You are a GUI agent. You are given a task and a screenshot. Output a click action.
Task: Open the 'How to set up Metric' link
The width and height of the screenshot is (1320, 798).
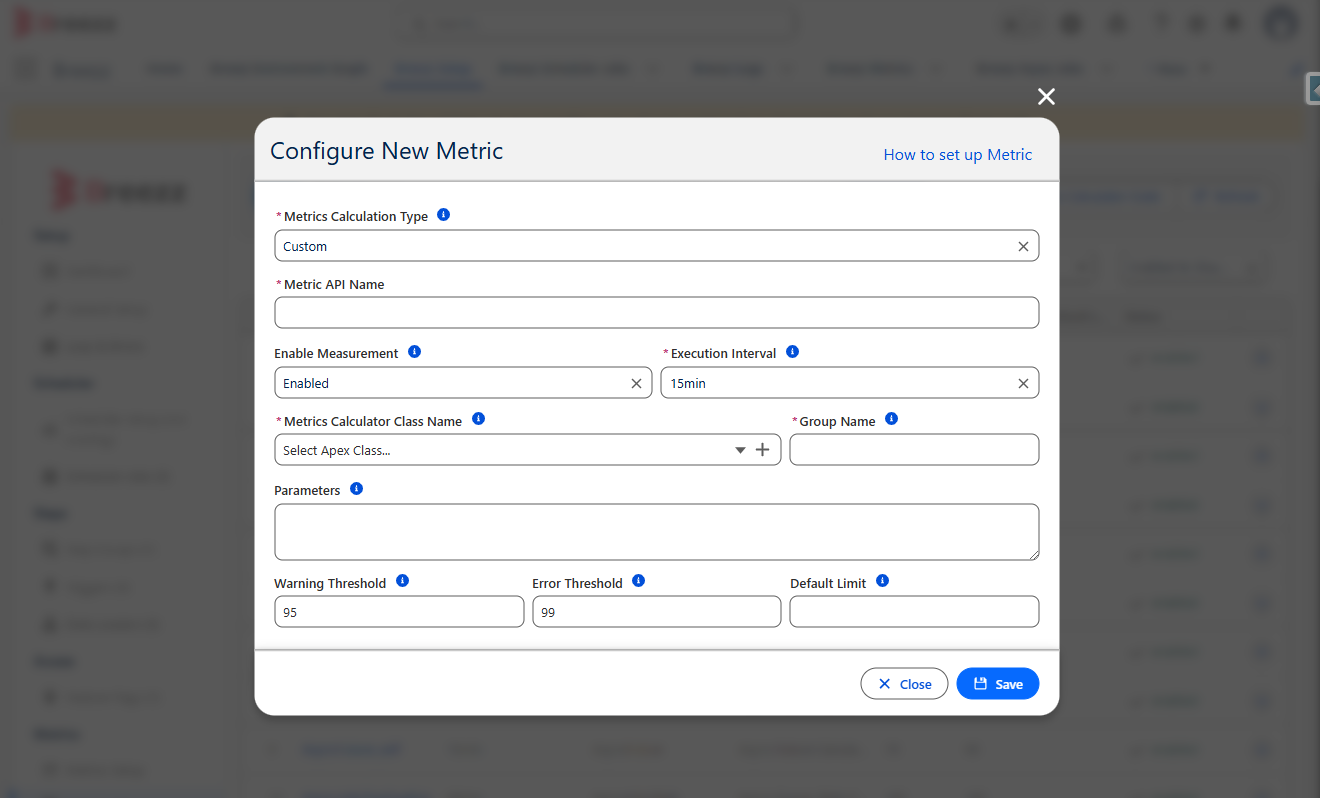(957, 154)
